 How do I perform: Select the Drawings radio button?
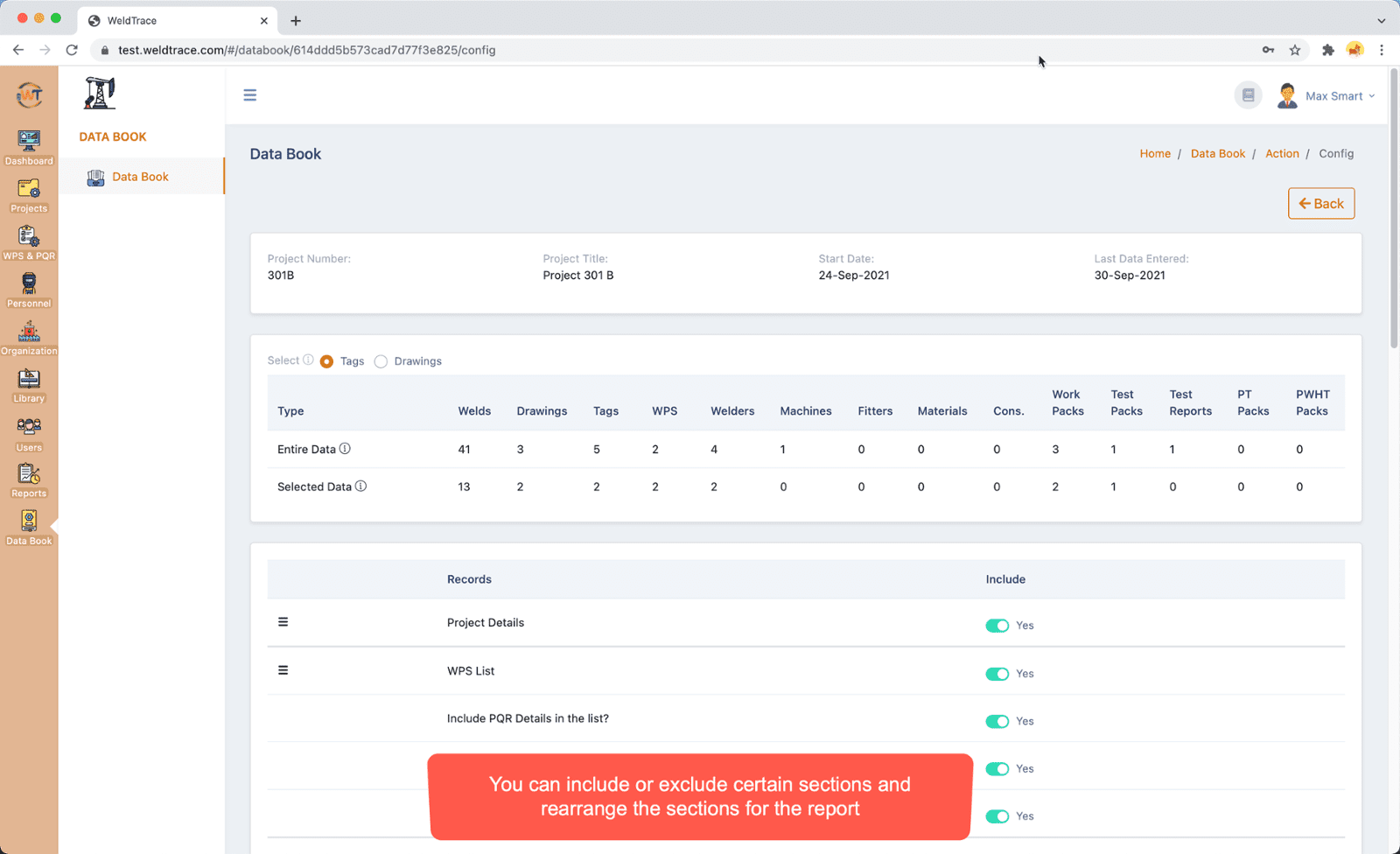[x=381, y=360]
